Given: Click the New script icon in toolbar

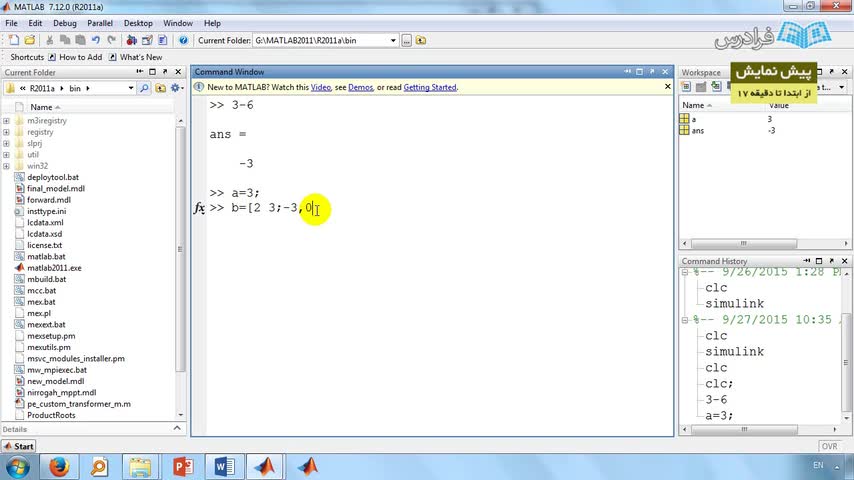Looking at the screenshot, I should tap(14, 40).
